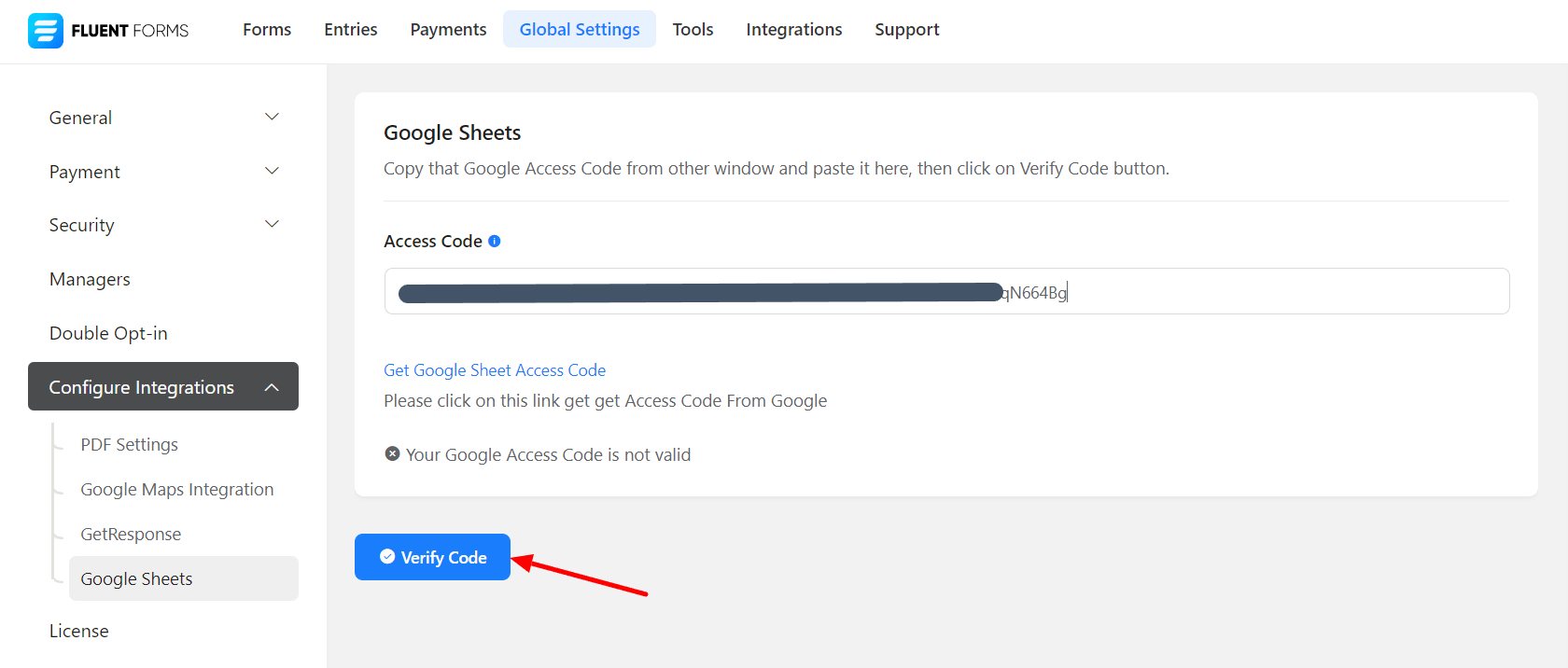
Task: Open the Managers settings page
Action: 90,280
